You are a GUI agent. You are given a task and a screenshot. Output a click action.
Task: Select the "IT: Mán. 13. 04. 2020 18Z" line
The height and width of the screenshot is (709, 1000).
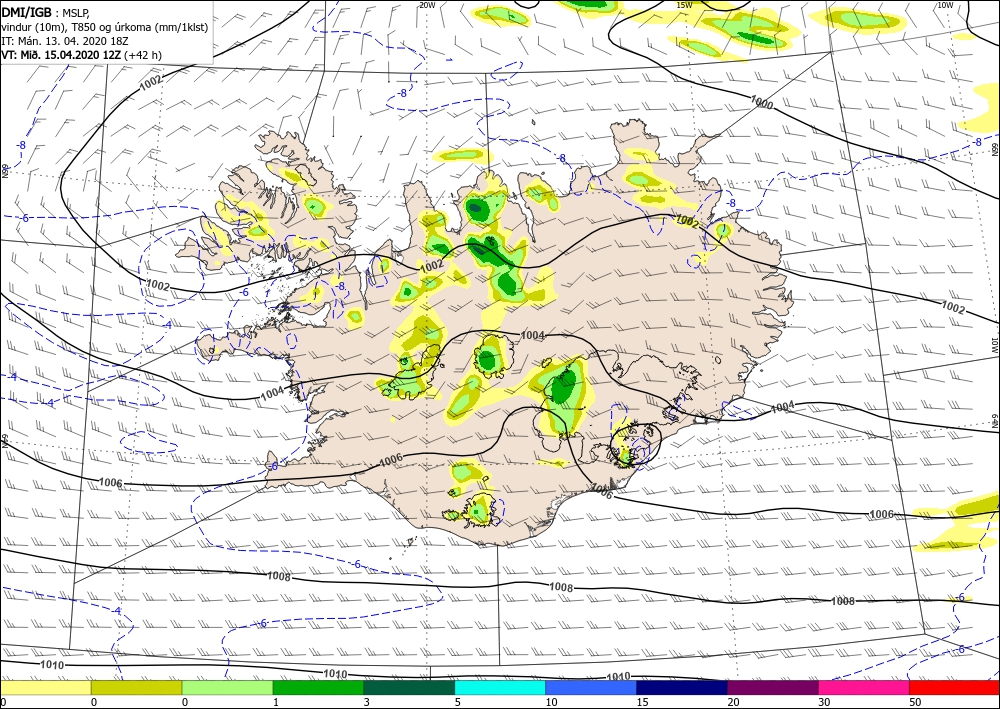[66, 41]
